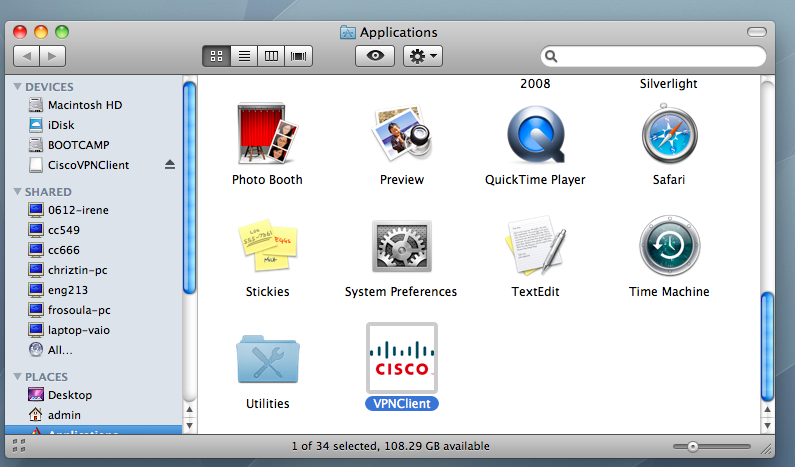The height and width of the screenshot is (467, 795).
Task: Select the System Preferences gear icon
Action: (x=402, y=246)
